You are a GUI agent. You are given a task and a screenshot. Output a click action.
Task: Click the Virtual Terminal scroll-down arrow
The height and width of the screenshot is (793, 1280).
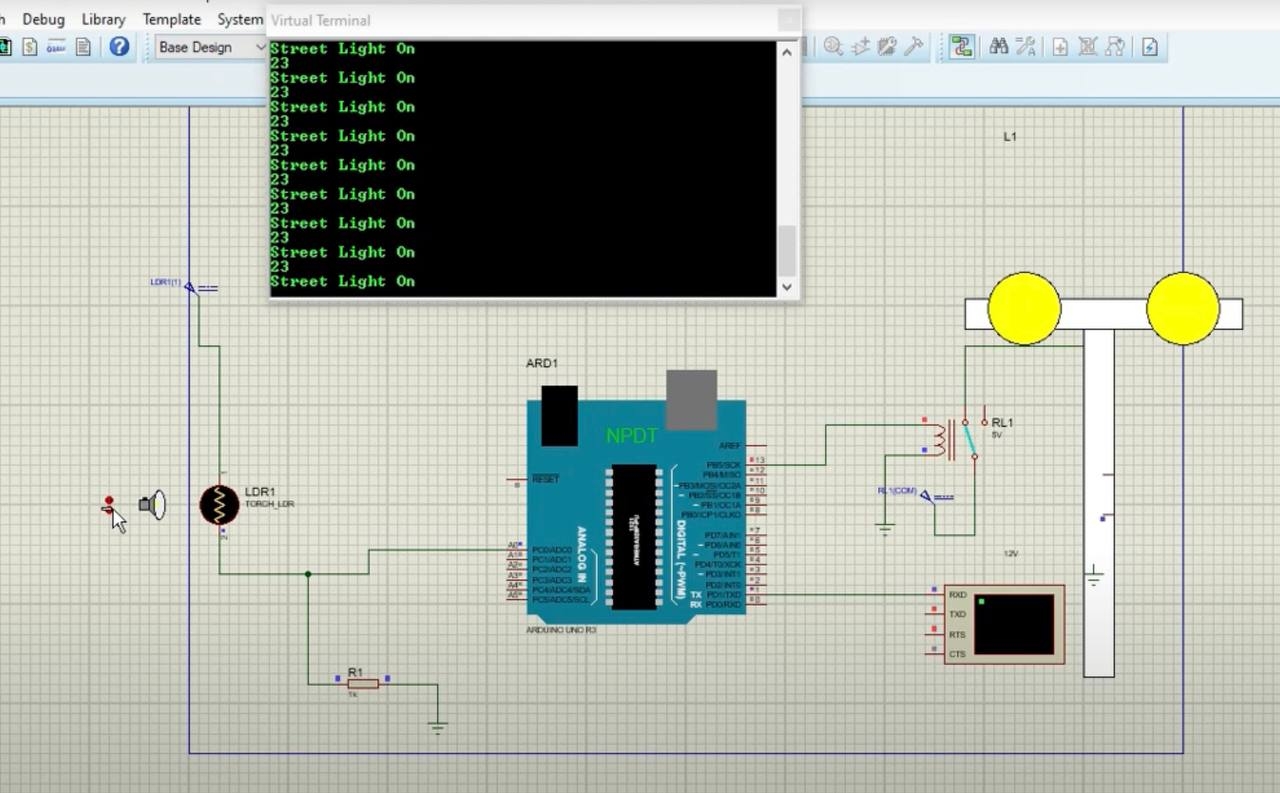[787, 287]
